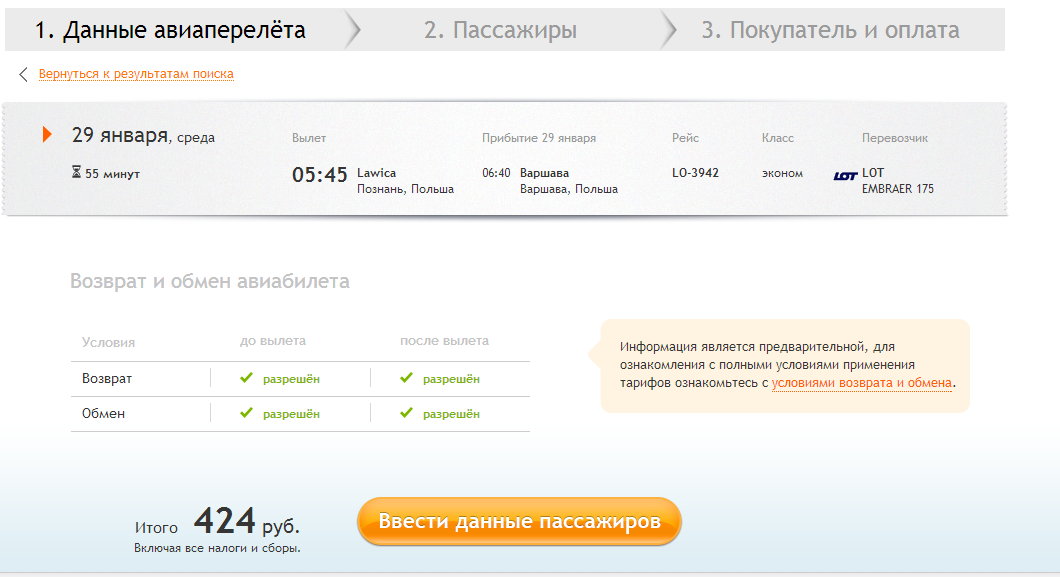Click green checkmark for Возврат до вылета

(246, 378)
